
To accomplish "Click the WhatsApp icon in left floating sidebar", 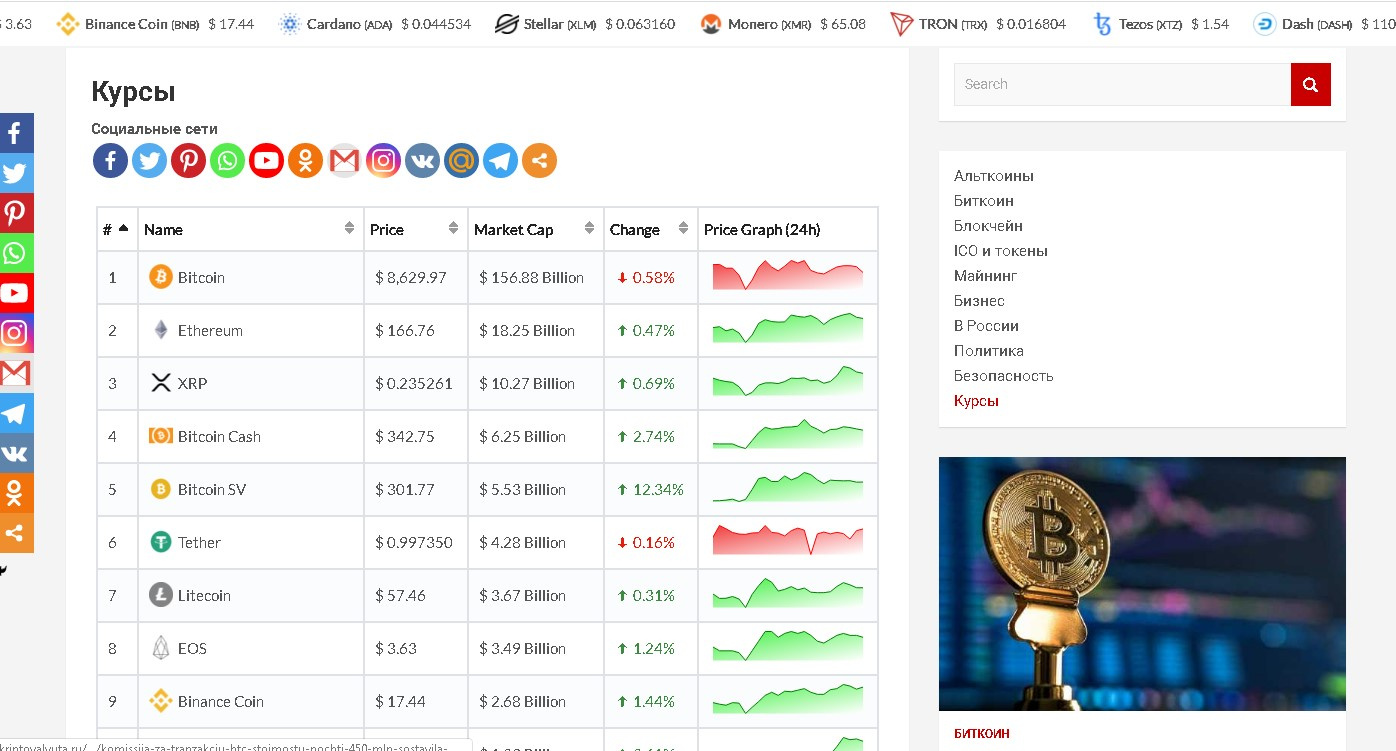I will point(16,253).
